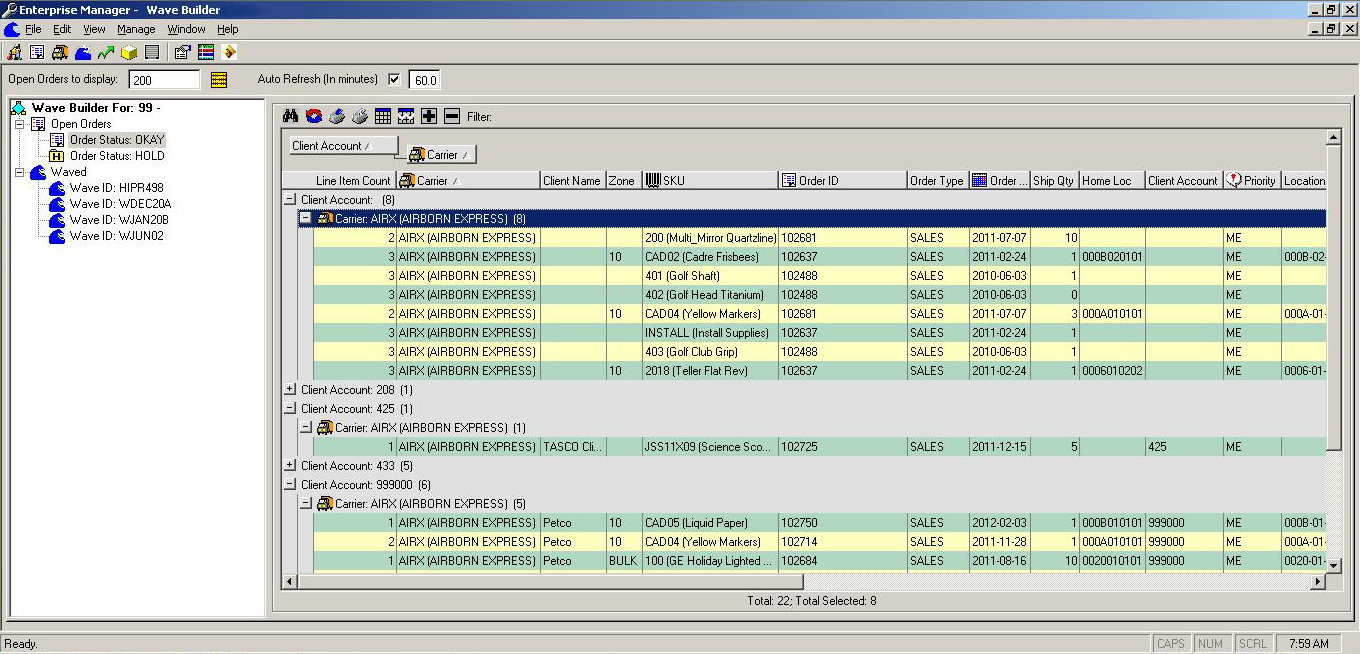Expand the Client Account 208 group

coord(288,389)
